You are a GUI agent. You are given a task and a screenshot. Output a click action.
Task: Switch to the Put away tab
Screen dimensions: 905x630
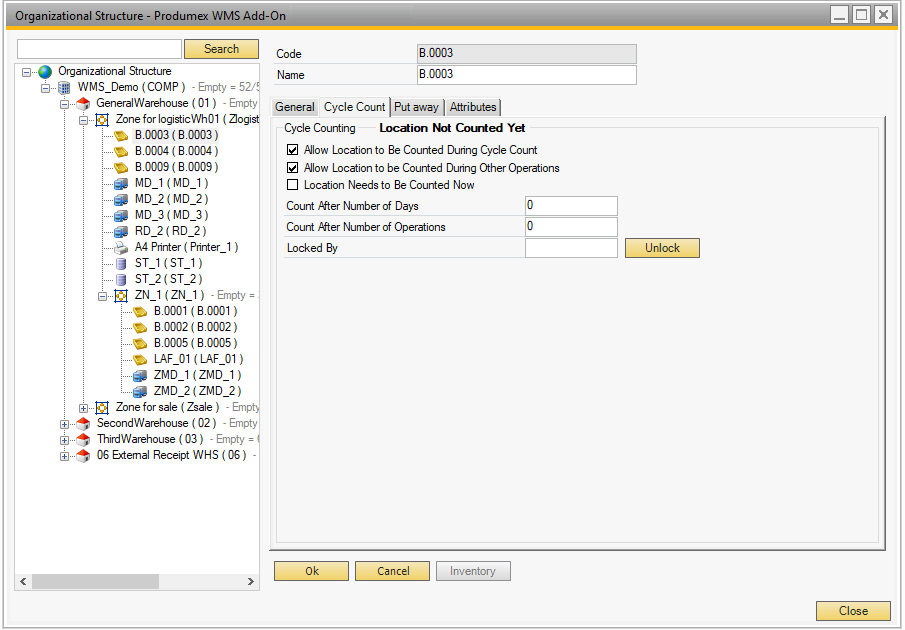[x=416, y=107]
